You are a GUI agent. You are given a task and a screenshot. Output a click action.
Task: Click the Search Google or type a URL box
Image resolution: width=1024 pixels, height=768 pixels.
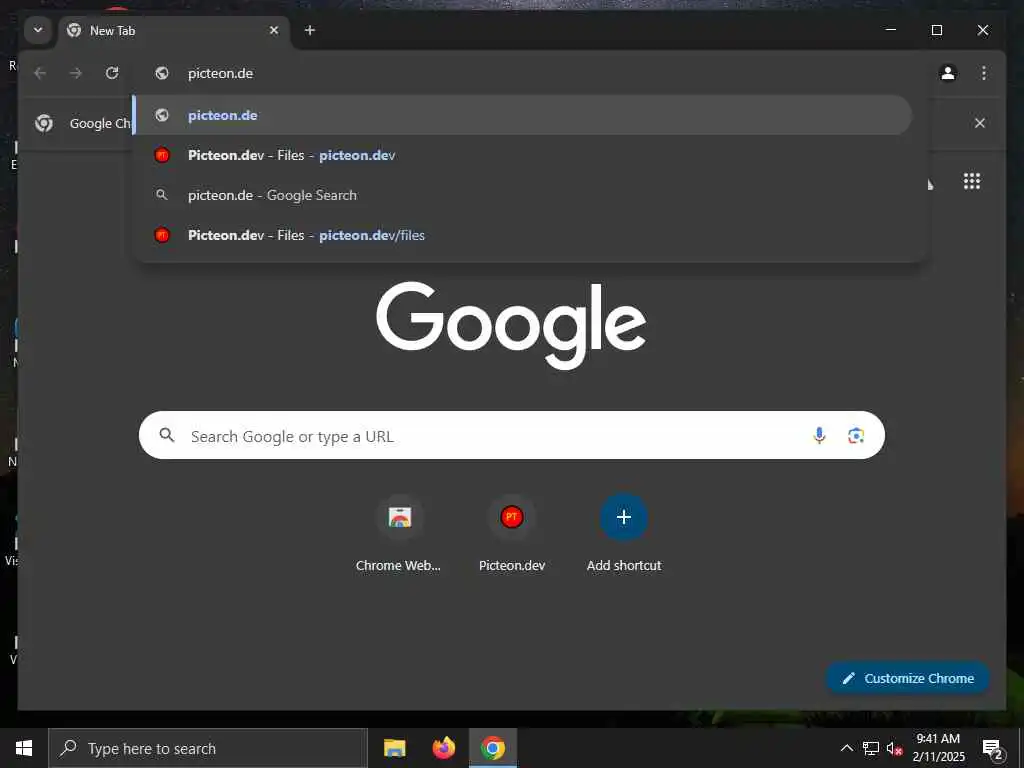coord(511,435)
